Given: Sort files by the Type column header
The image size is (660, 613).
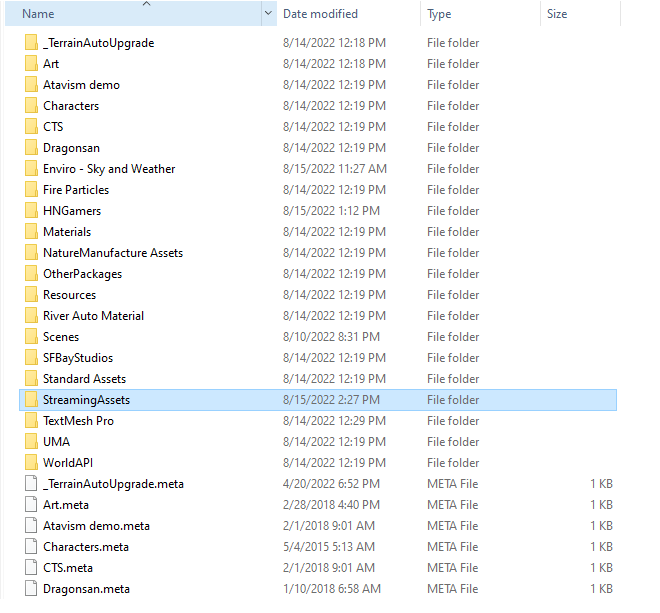Looking at the screenshot, I should [480, 13].
